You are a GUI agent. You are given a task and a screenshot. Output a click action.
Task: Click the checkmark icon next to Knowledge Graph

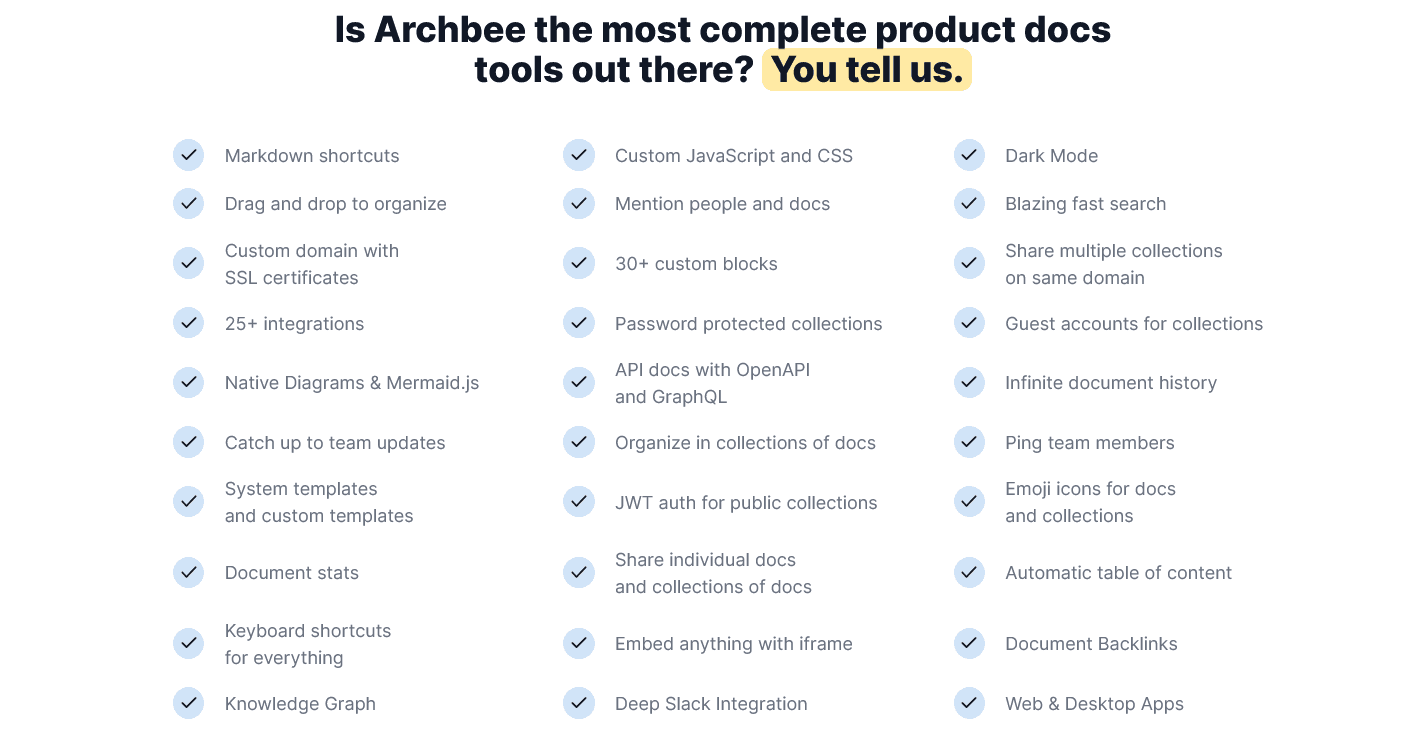tap(188, 703)
